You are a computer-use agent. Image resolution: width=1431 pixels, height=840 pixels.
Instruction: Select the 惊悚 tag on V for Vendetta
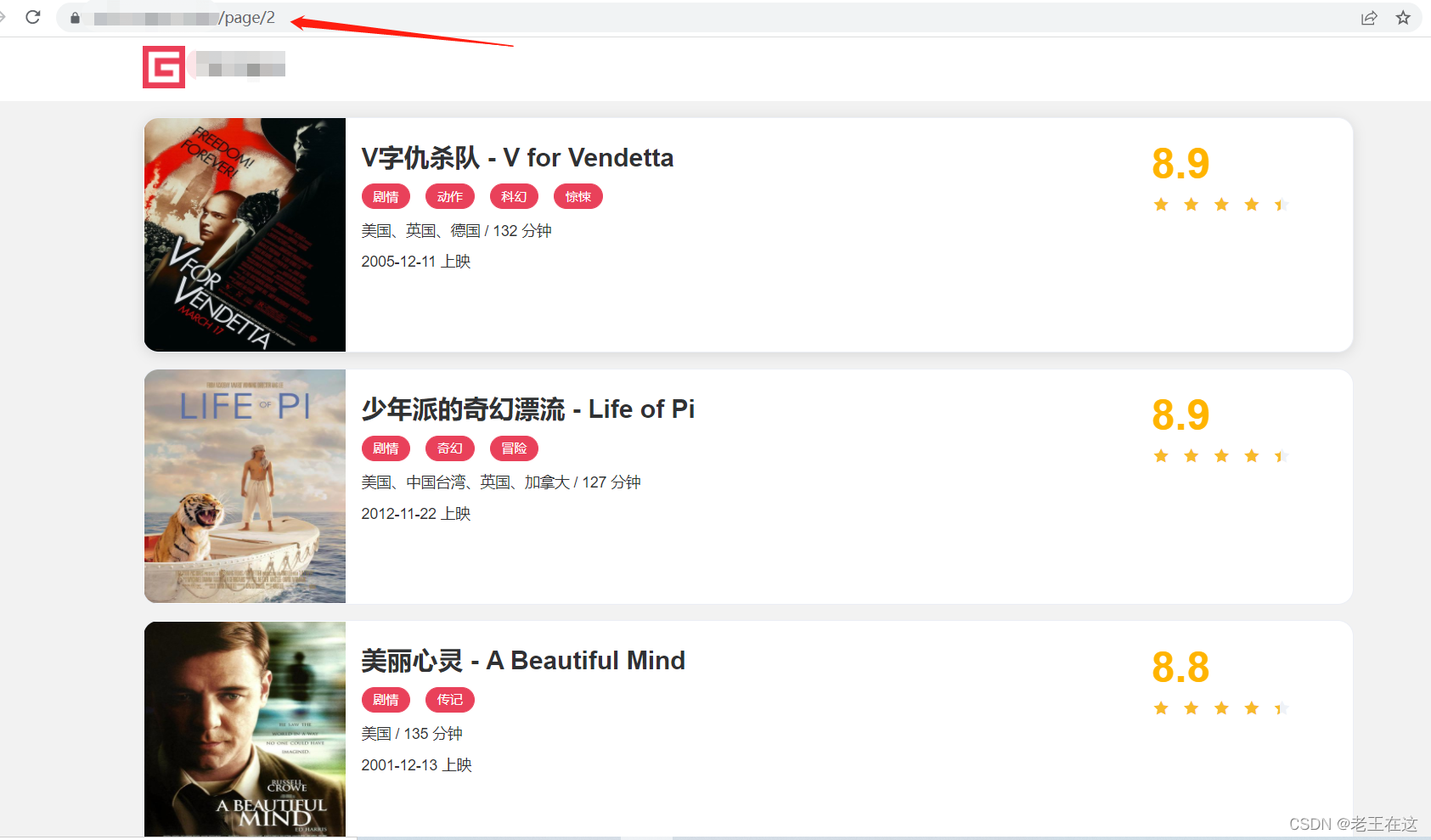coord(578,197)
